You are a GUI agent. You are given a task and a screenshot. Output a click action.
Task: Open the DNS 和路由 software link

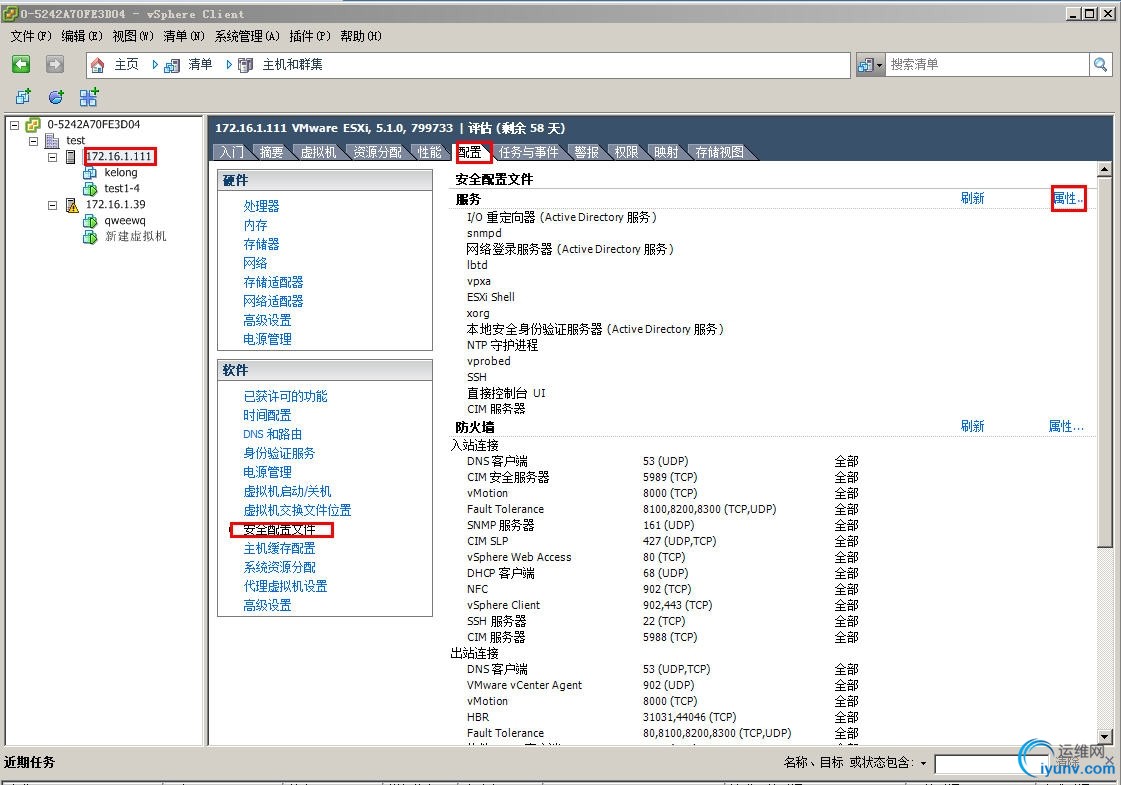pyautogui.click(x=272, y=434)
